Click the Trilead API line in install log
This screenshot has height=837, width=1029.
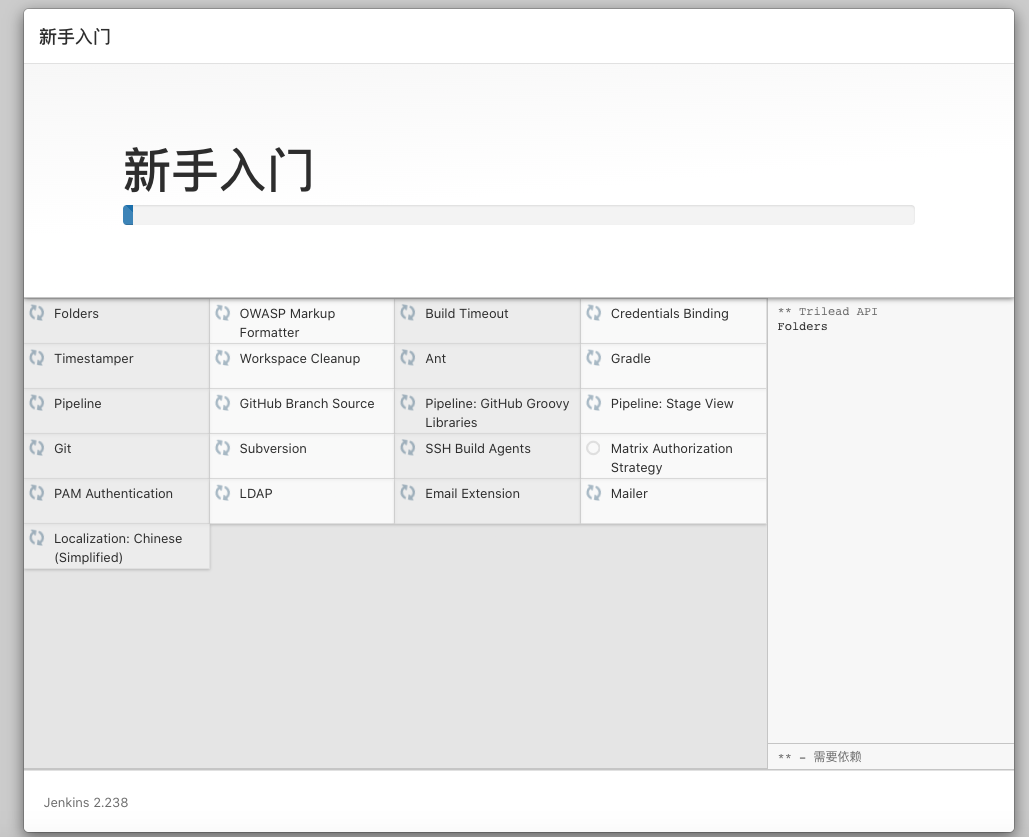pos(827,312)
